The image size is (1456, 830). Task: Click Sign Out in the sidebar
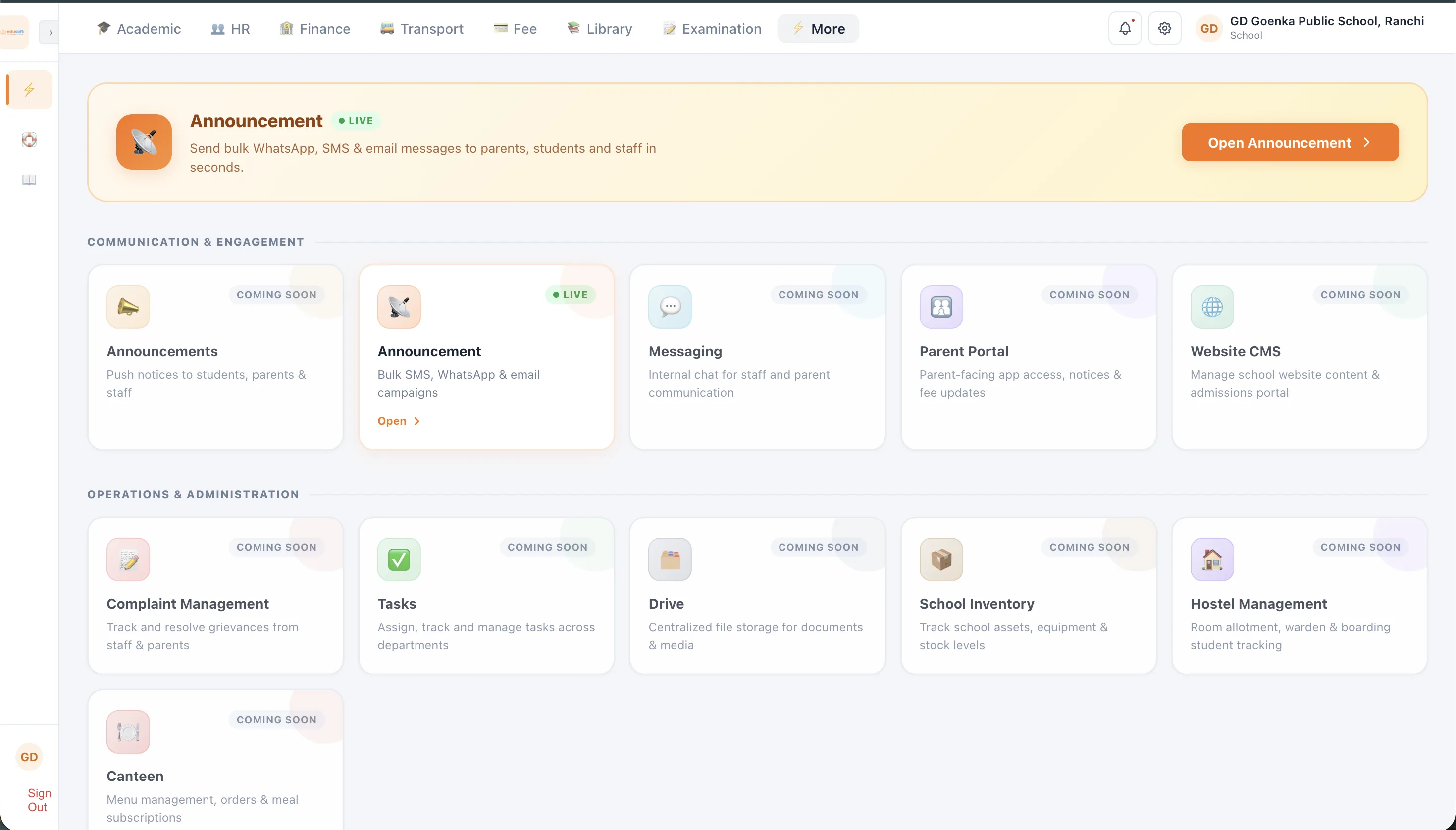[x=38, y=800]
